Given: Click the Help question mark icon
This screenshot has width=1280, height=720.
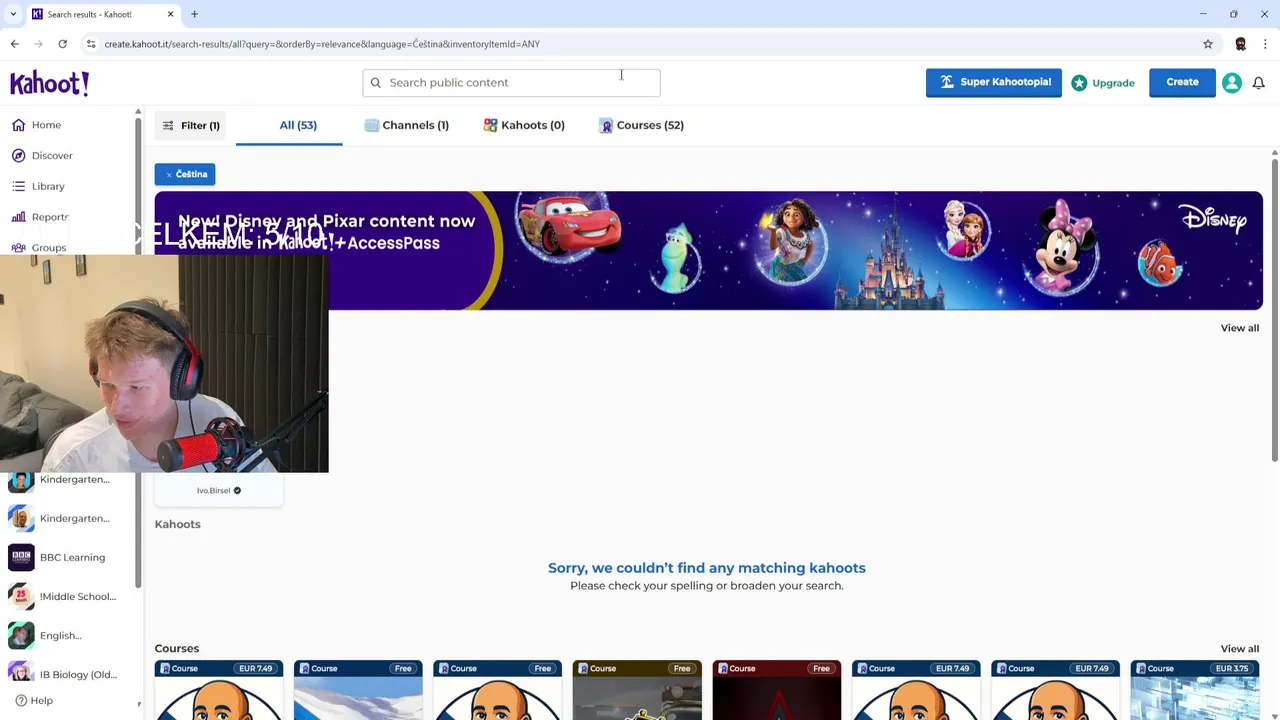Looking at the screenshot, I should click(20, 701).
